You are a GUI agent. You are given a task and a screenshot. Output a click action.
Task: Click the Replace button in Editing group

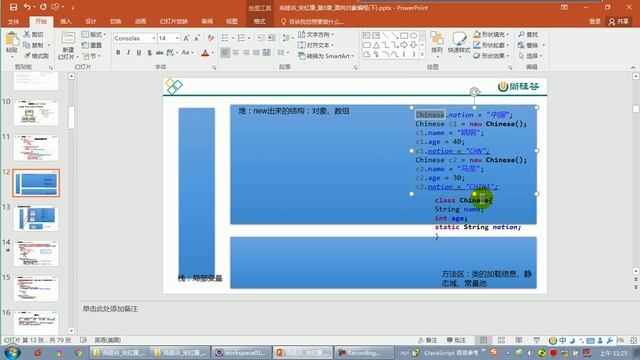click(531, 45)
